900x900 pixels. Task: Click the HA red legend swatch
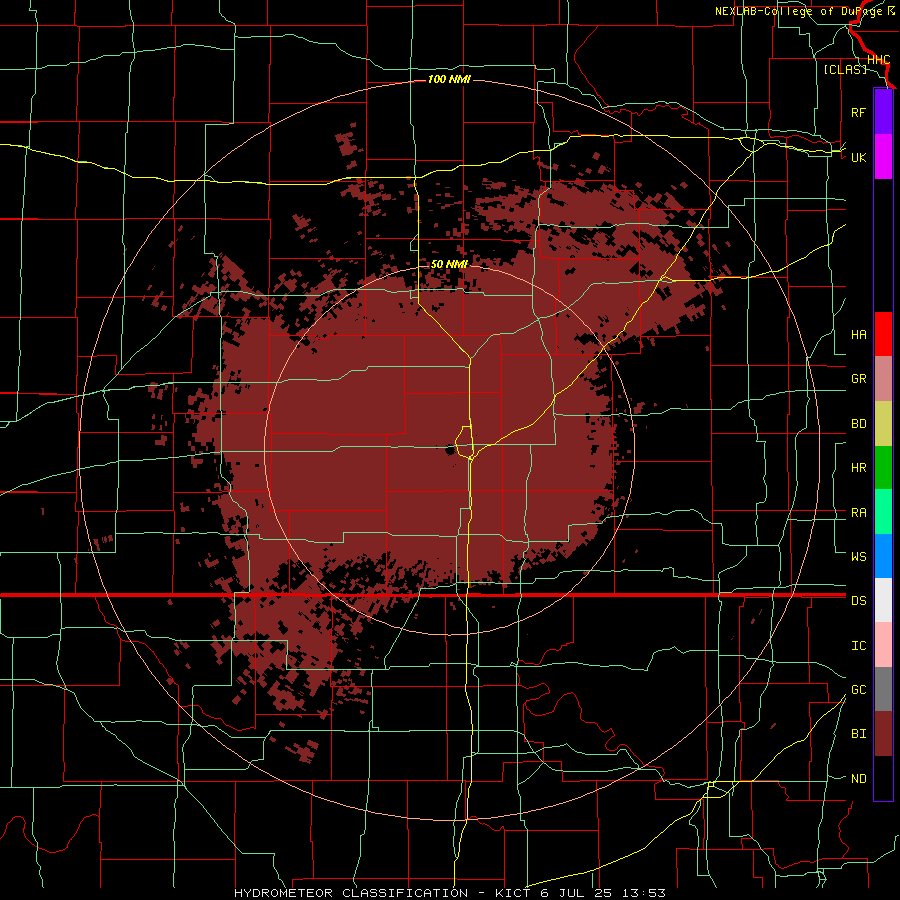tap(883, 334)
